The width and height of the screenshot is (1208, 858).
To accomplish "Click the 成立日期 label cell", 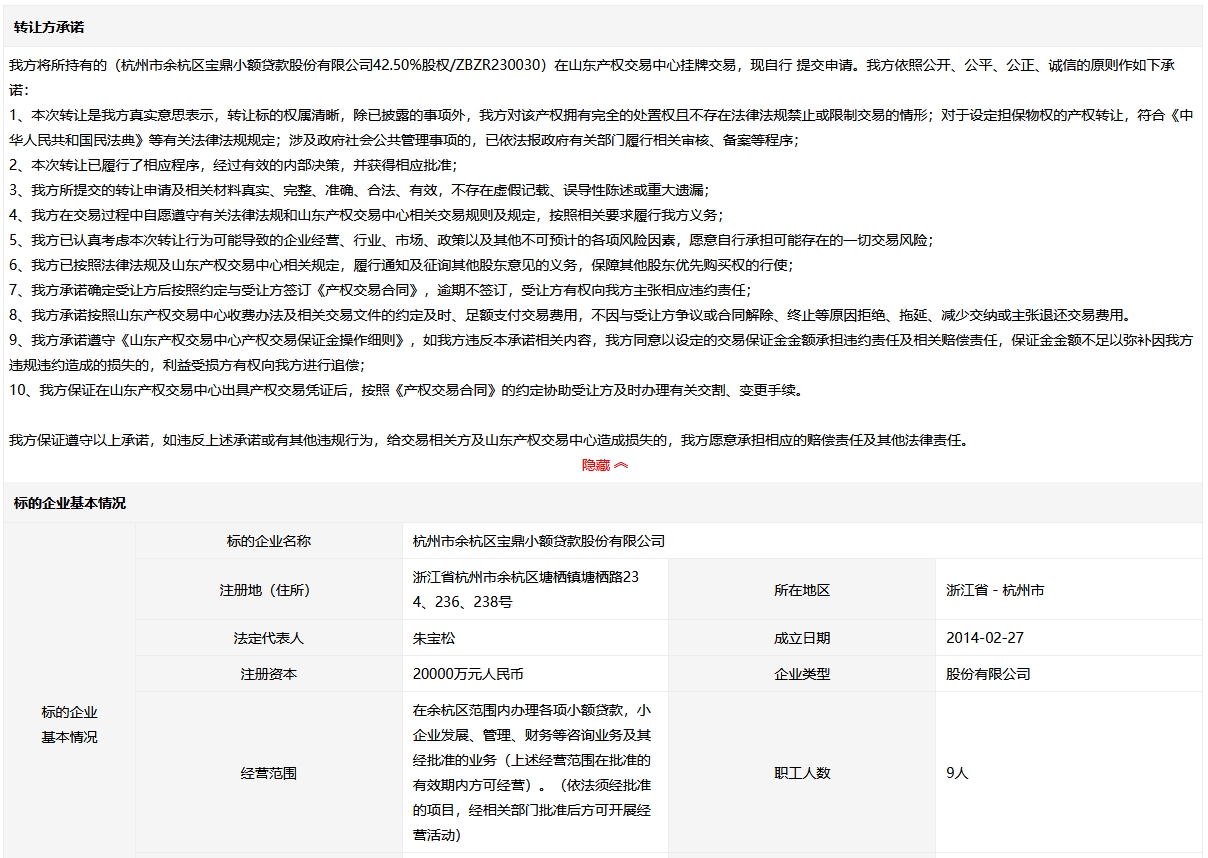I will [x=802, y=638].
